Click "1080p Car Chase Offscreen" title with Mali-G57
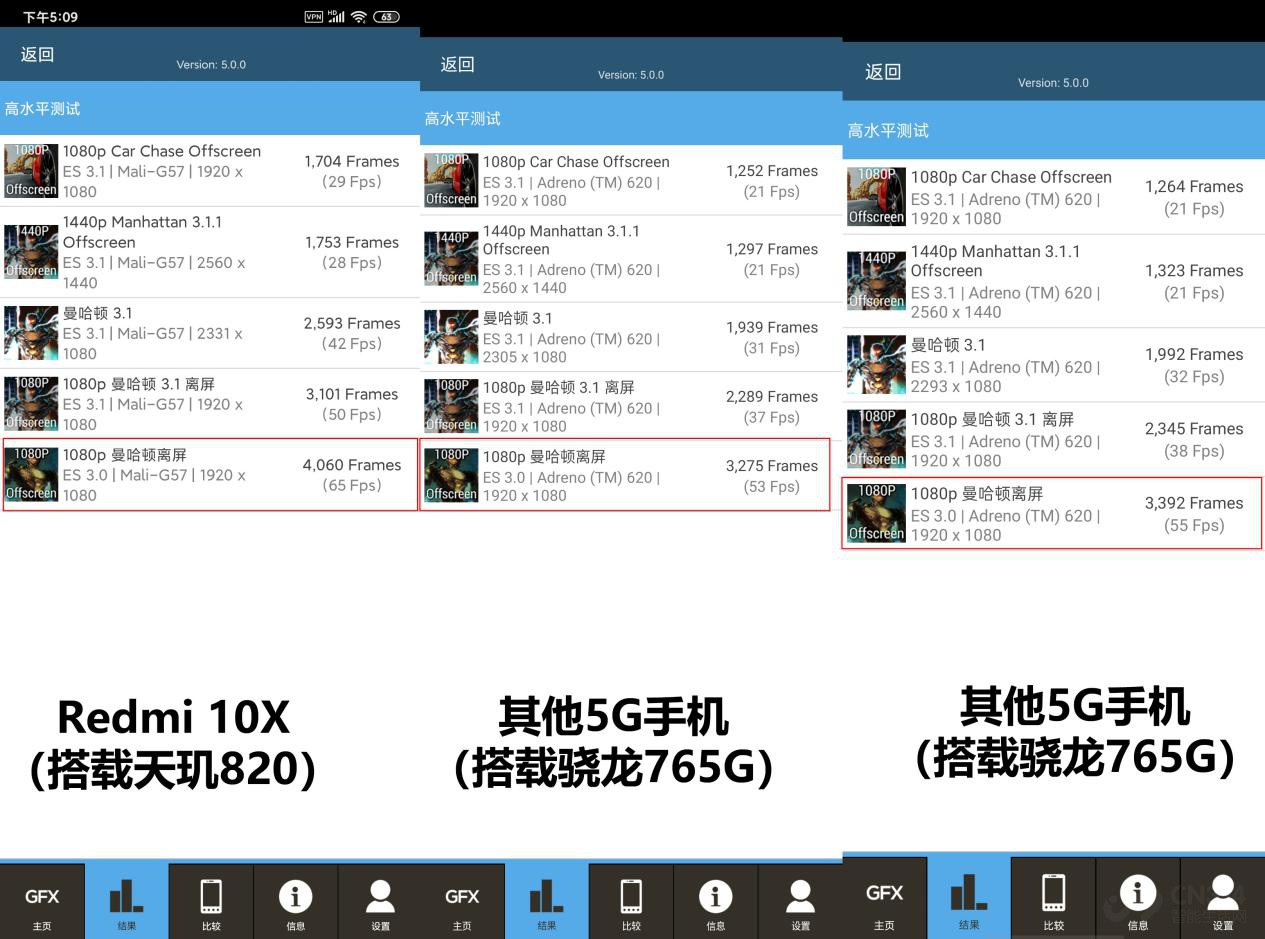The image size is (1265, 939). point(162,151)
